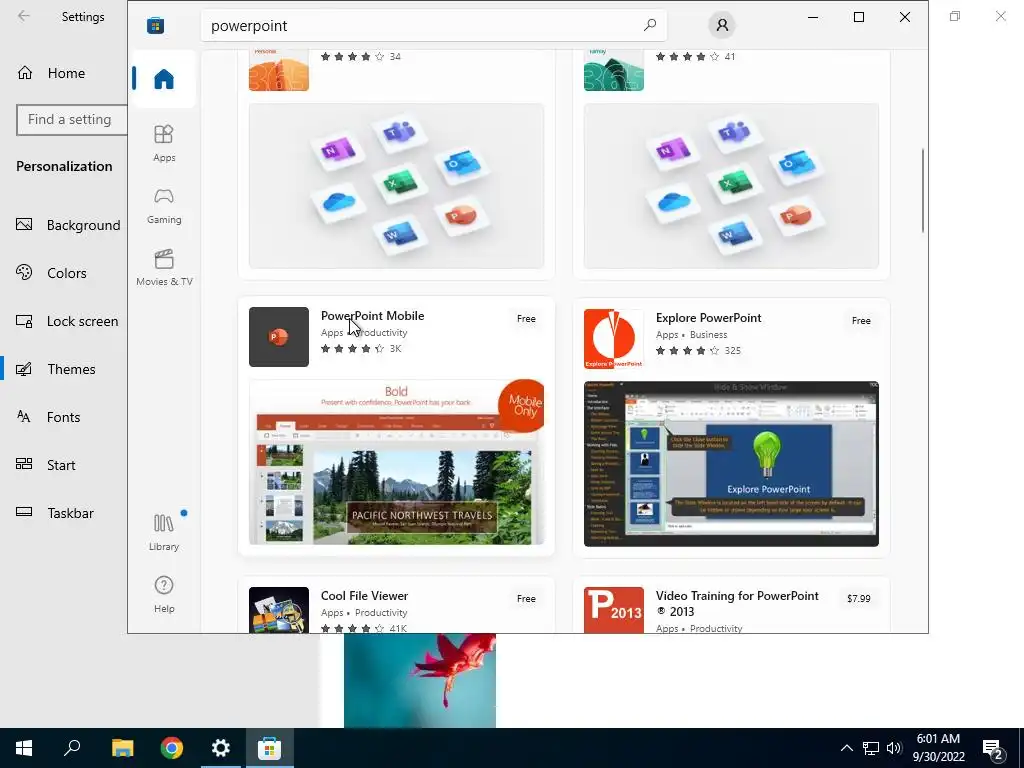Click the Free label for Cool File Viewer
This screenshot has height=768, width=1024.
526,598
